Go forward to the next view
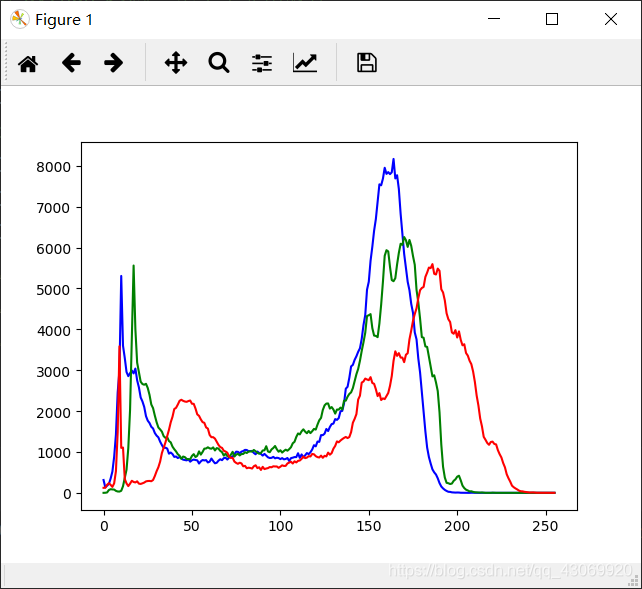Image resolution: width=642 pixels, height=589 pixels. 113,63
